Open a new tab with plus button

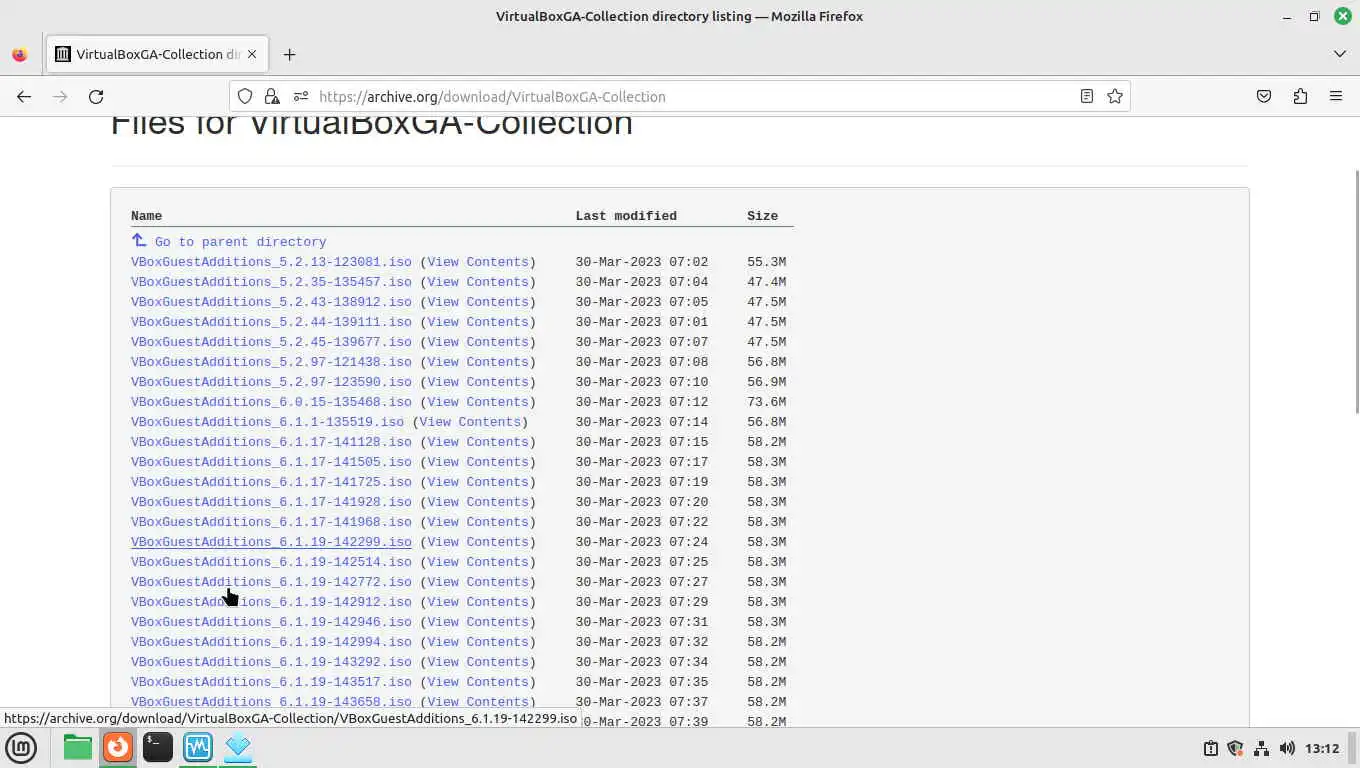290,54
